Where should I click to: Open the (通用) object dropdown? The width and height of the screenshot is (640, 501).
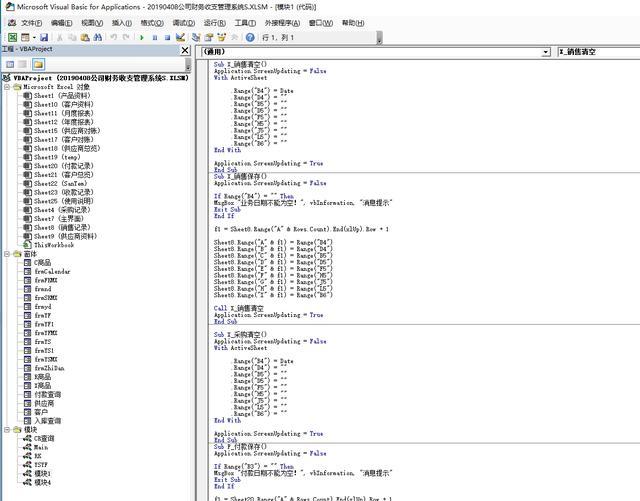coord(545,51)
